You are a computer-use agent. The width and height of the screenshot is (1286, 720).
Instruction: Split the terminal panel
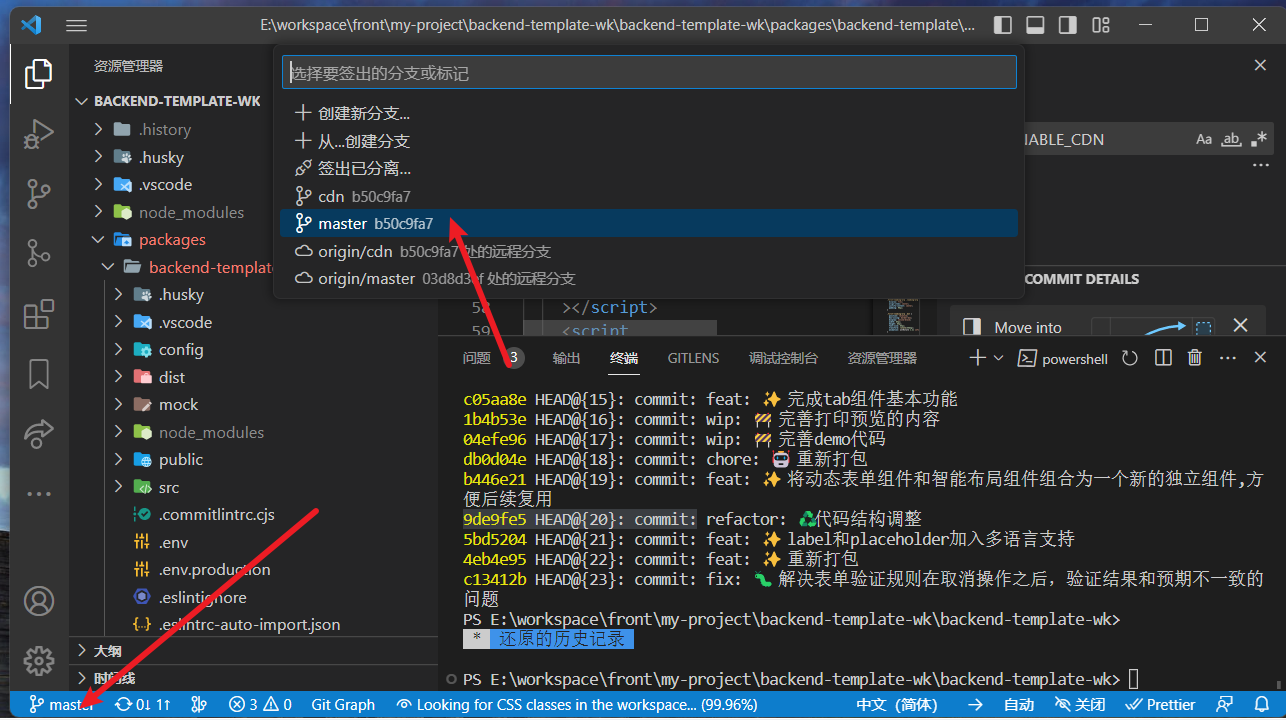(x=1162, y=358)
